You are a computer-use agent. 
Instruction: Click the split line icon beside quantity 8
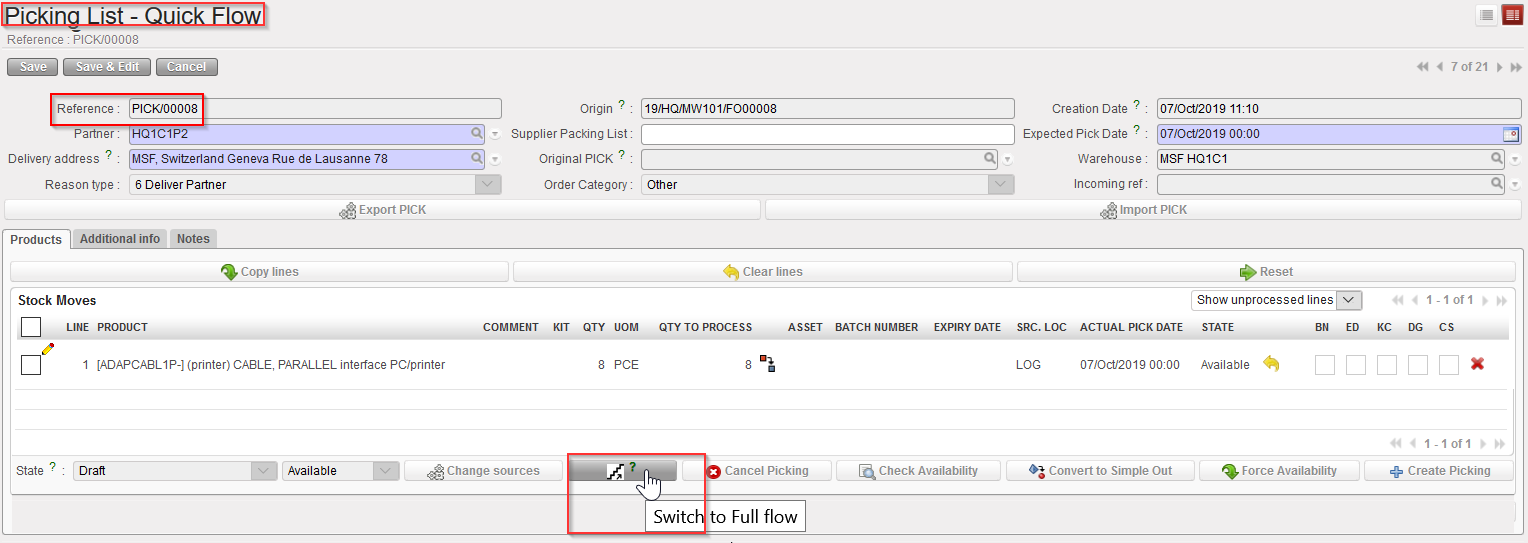[x=767, y=364]
